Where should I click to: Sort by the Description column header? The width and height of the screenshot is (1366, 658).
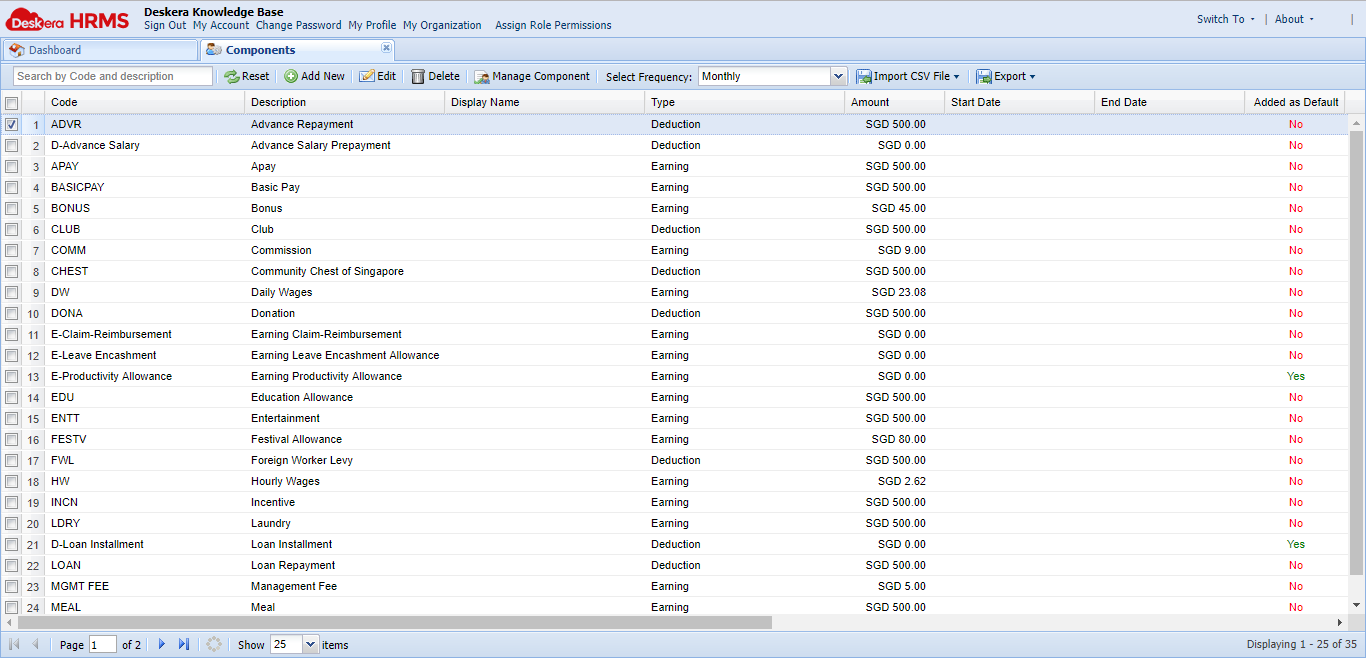coord(344,102)
